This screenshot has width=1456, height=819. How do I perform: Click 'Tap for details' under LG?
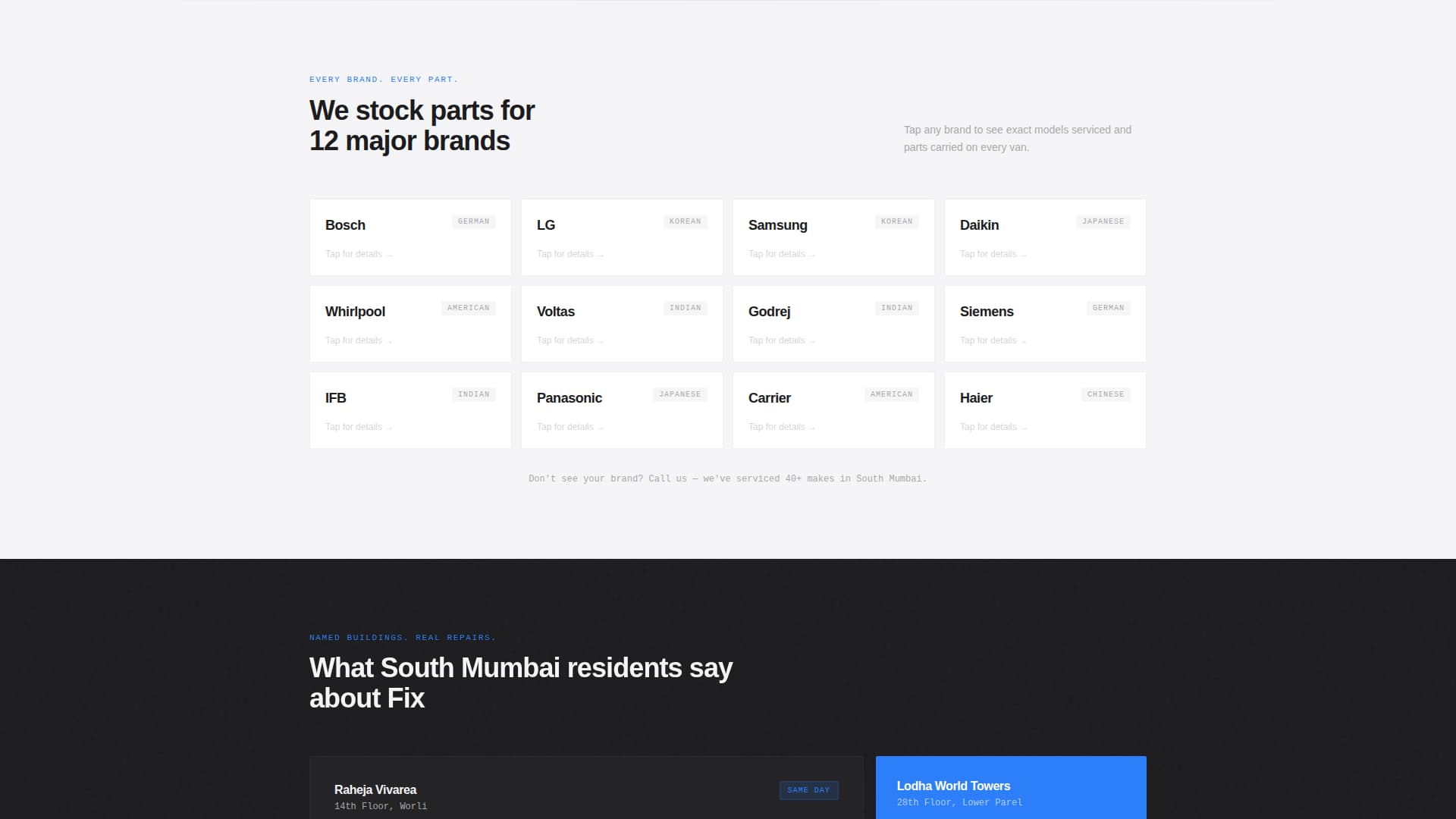(x=570, y=254)
